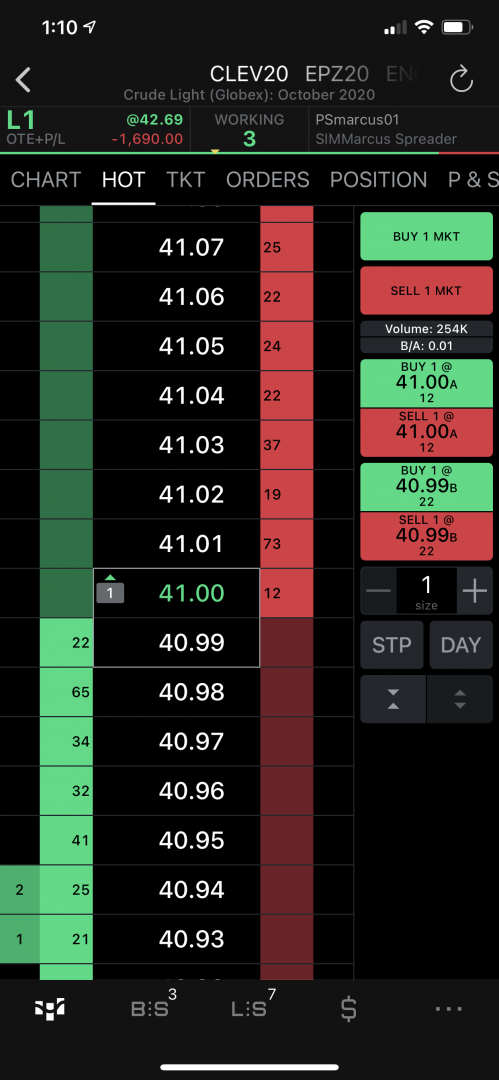Image resolution: width=499 pixels, height=1080 pixels.
Task: Switch to the ORDERS tab
Action: [x=267, y=180]
